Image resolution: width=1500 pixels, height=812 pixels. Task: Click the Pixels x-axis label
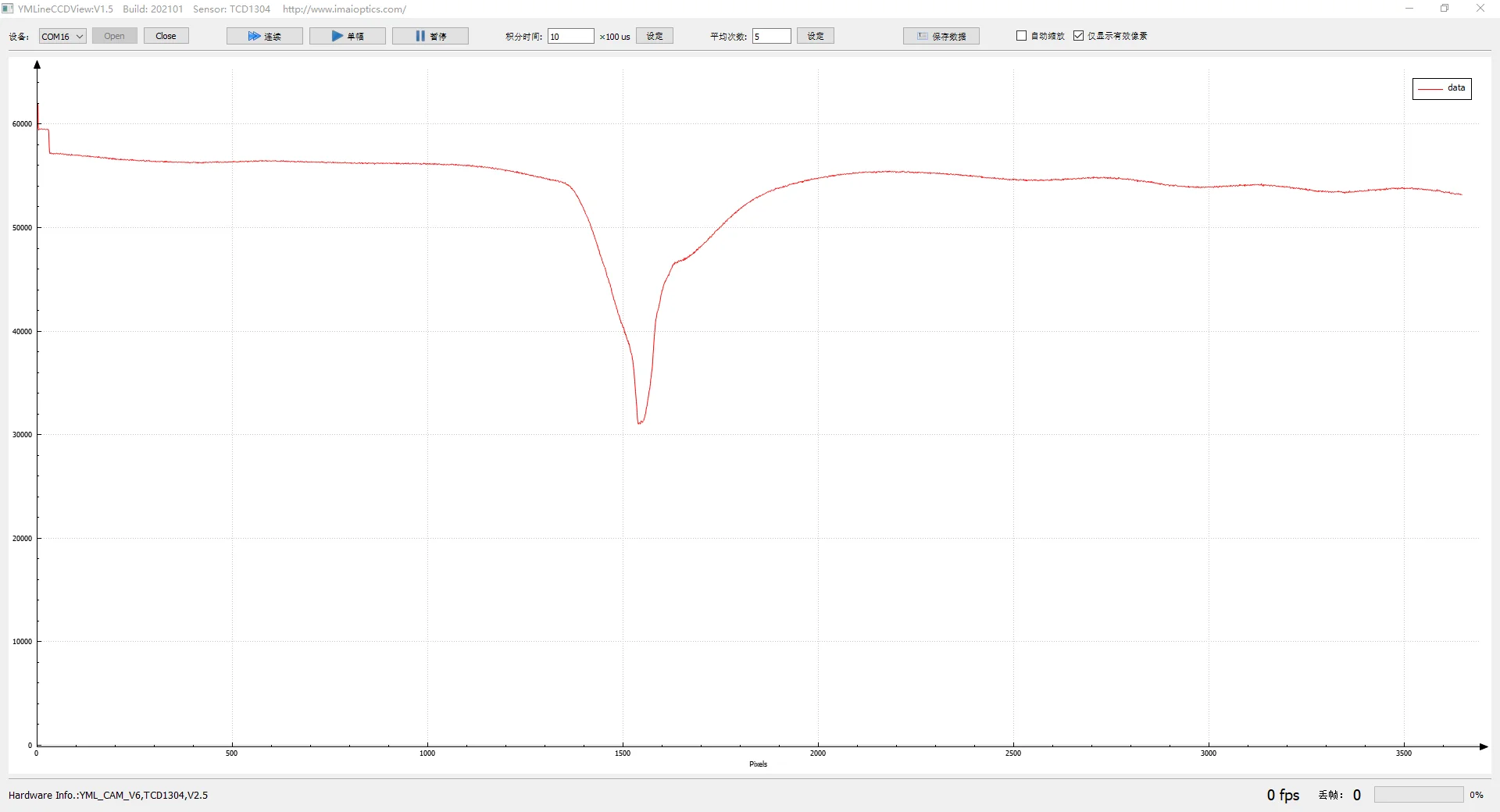[x=758, y=764]
